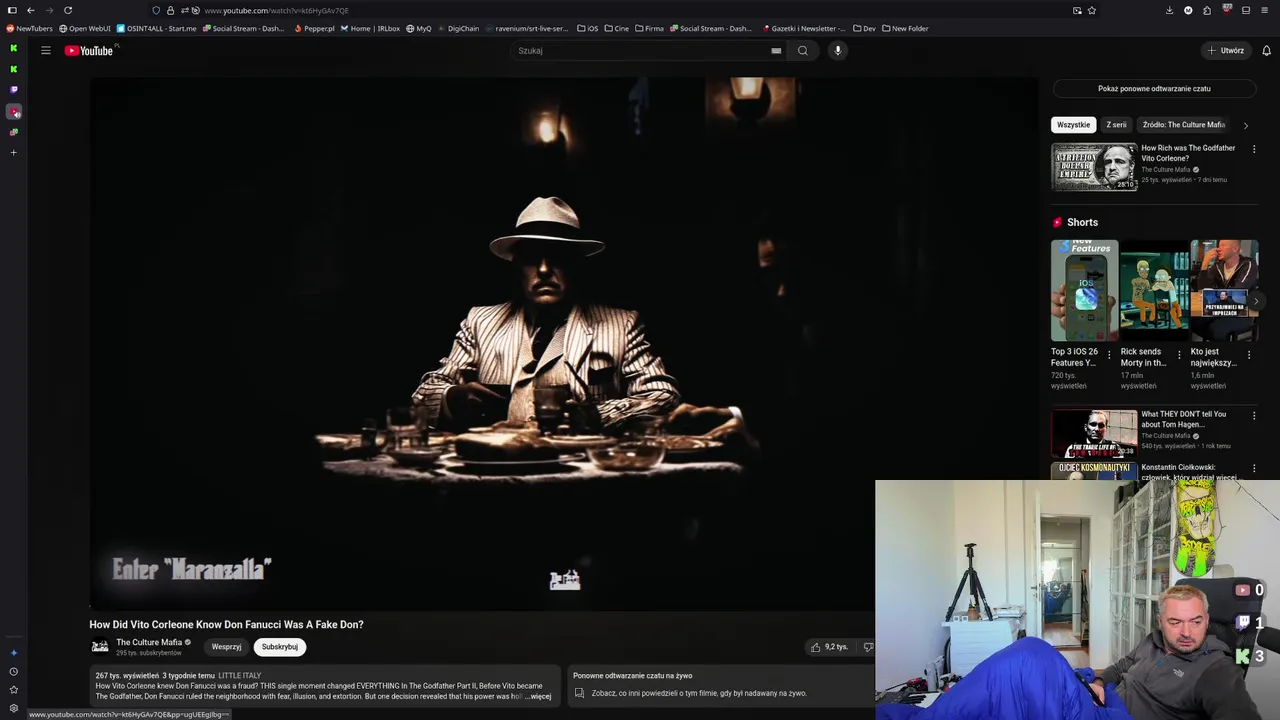Open Kto jest największy short thumbnail
This screenshot has width=1280, height=720.
pos(1224,290)
